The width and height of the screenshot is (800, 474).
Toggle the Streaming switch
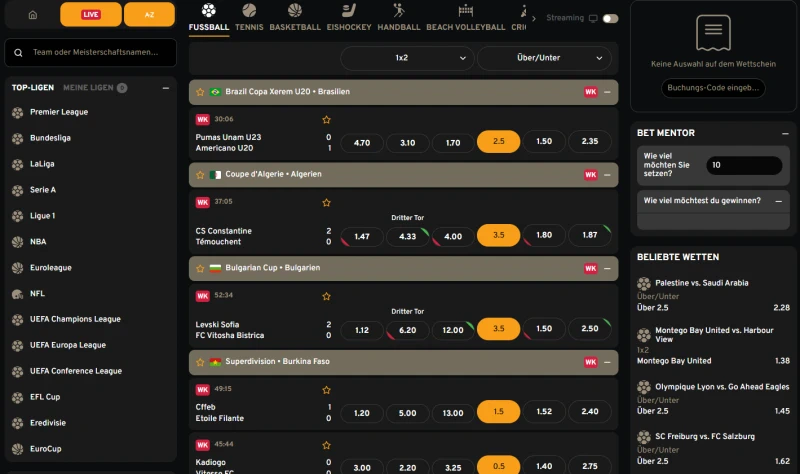point(610,18)
